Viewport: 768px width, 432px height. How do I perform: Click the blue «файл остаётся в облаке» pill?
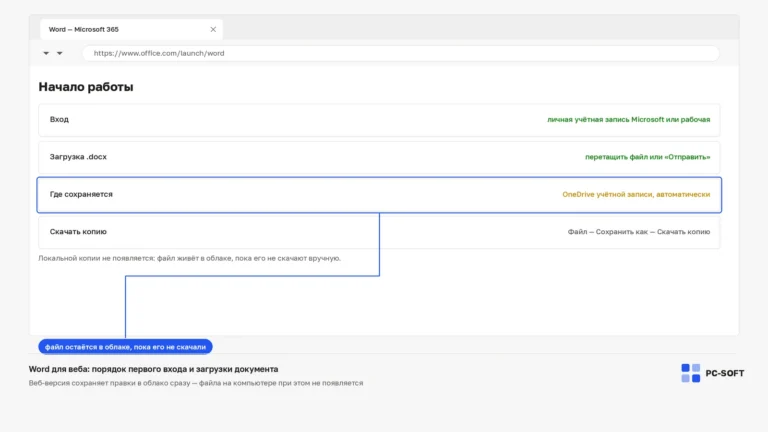click(125, 347)
